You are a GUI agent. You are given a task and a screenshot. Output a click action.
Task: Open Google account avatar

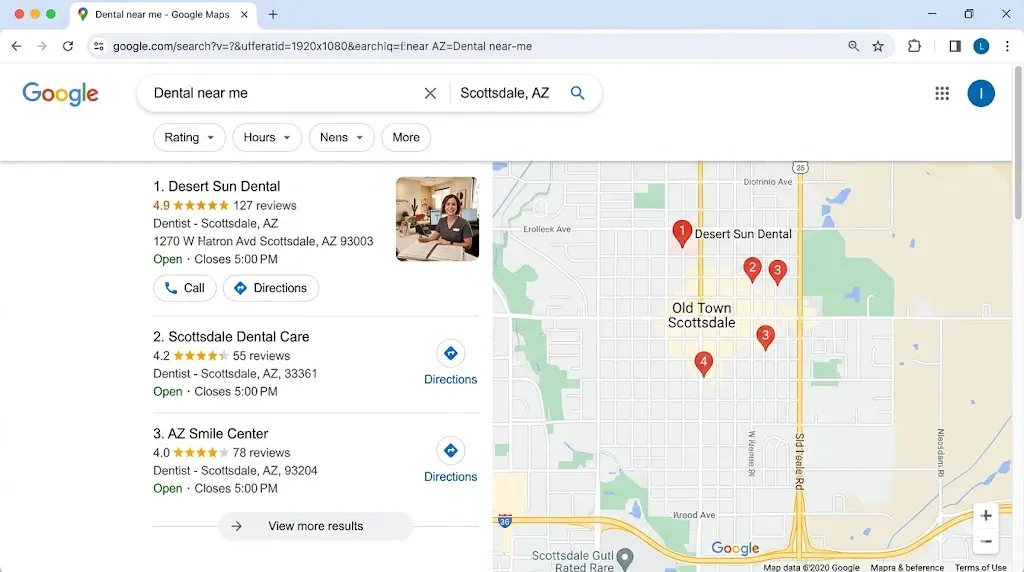point(981,93)
